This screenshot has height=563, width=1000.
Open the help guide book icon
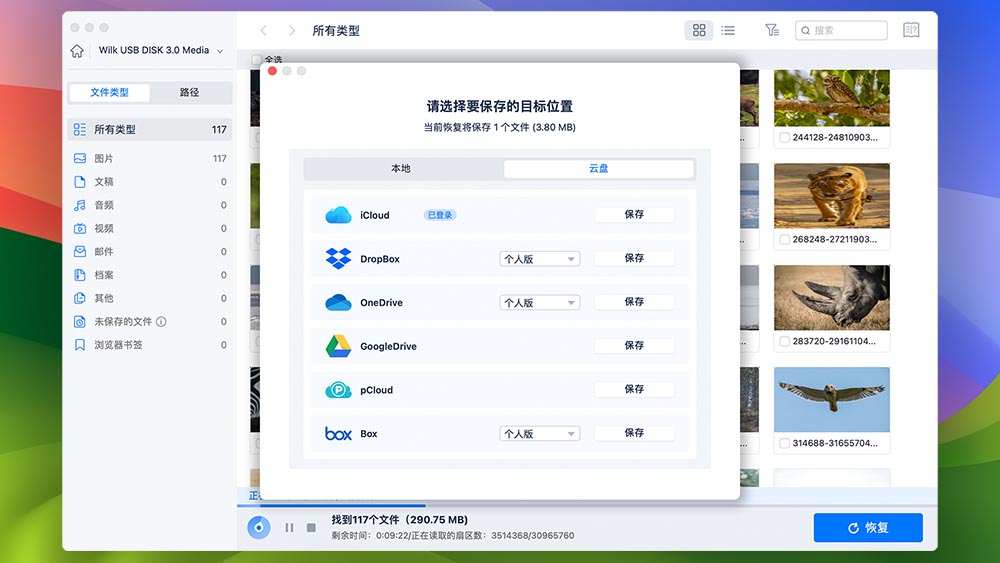point(911,30)
